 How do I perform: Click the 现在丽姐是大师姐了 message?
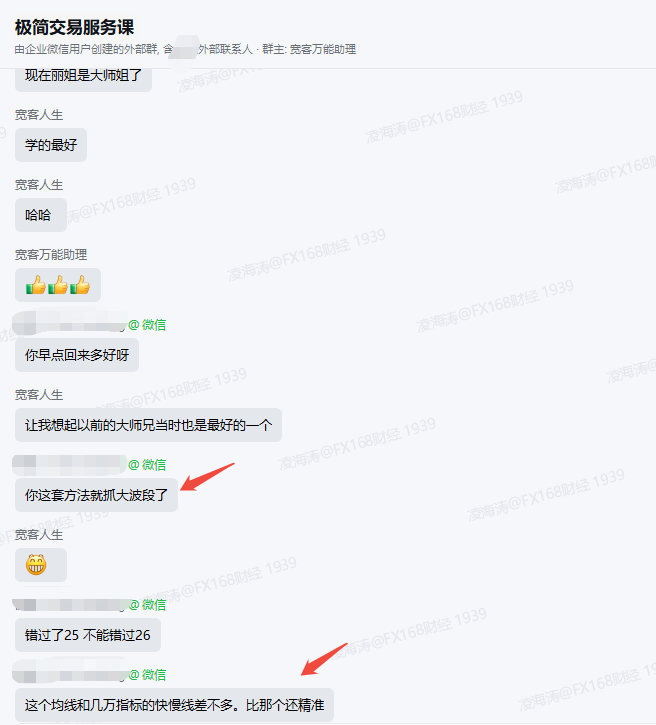pos(83,77)
